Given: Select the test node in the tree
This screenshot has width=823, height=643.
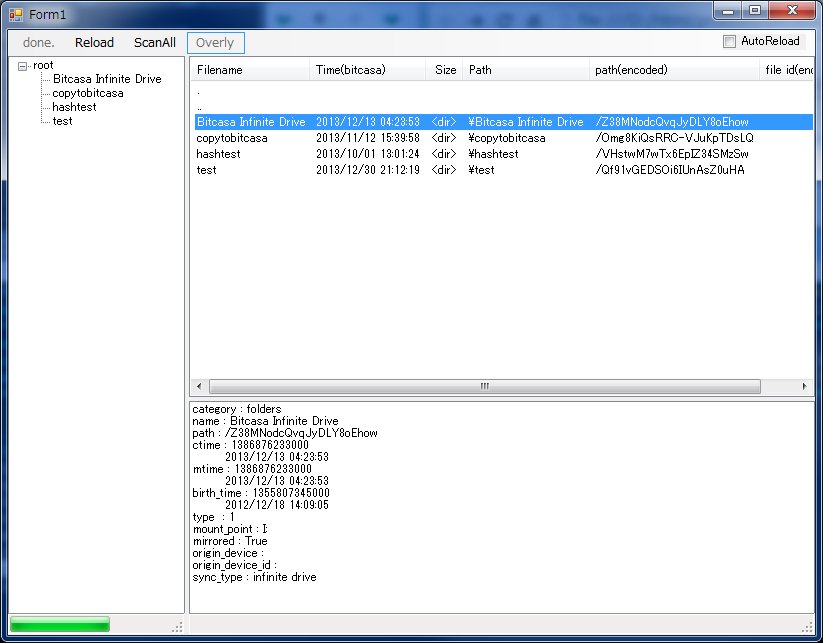Looking at the screenshot, I should tap(62, 121).
